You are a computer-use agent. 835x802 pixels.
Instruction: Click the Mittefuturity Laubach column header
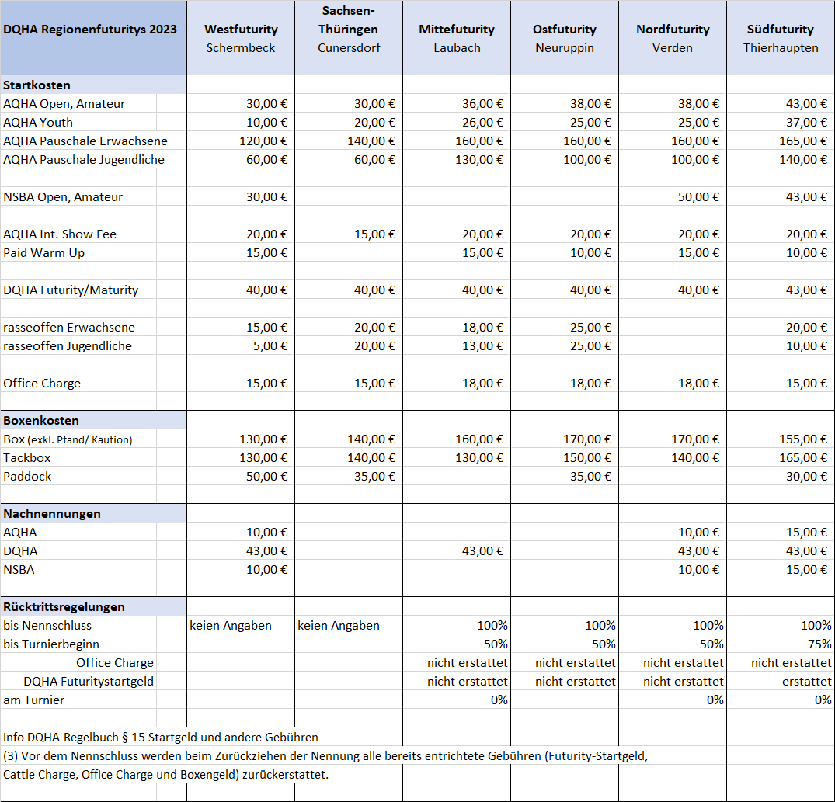click(x=456, y=39)
